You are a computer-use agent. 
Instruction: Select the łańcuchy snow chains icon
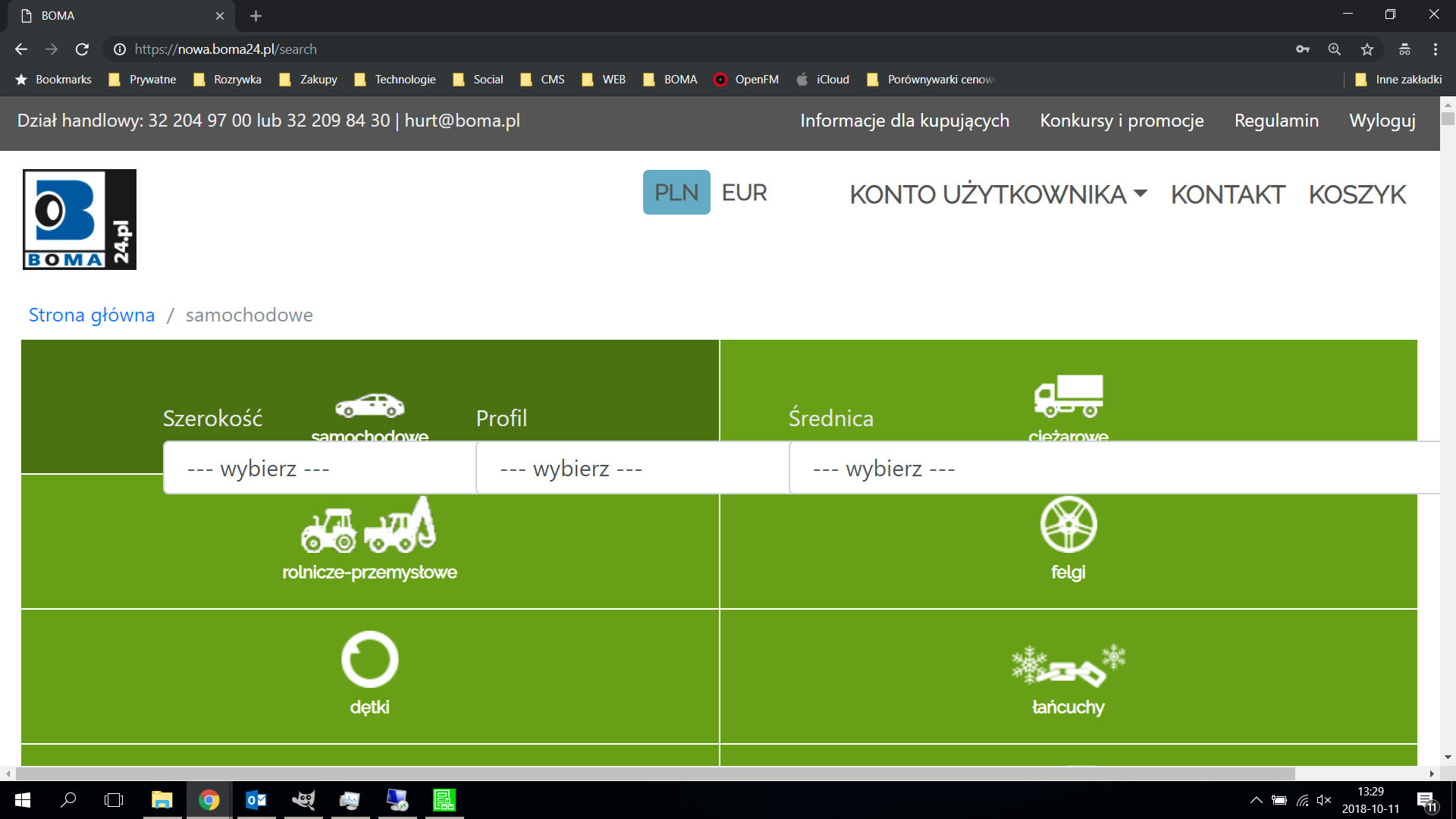point(1068,665)
